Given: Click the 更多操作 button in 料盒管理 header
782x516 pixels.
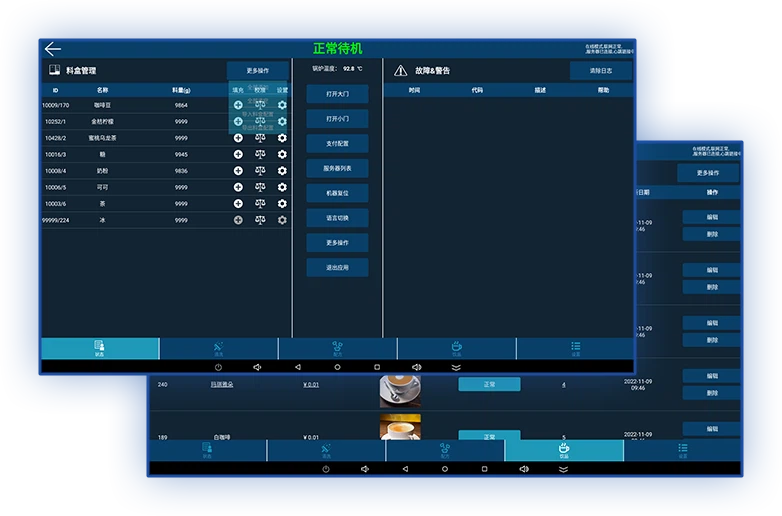Looking at the screenshot, I should (x=258, y=71).
